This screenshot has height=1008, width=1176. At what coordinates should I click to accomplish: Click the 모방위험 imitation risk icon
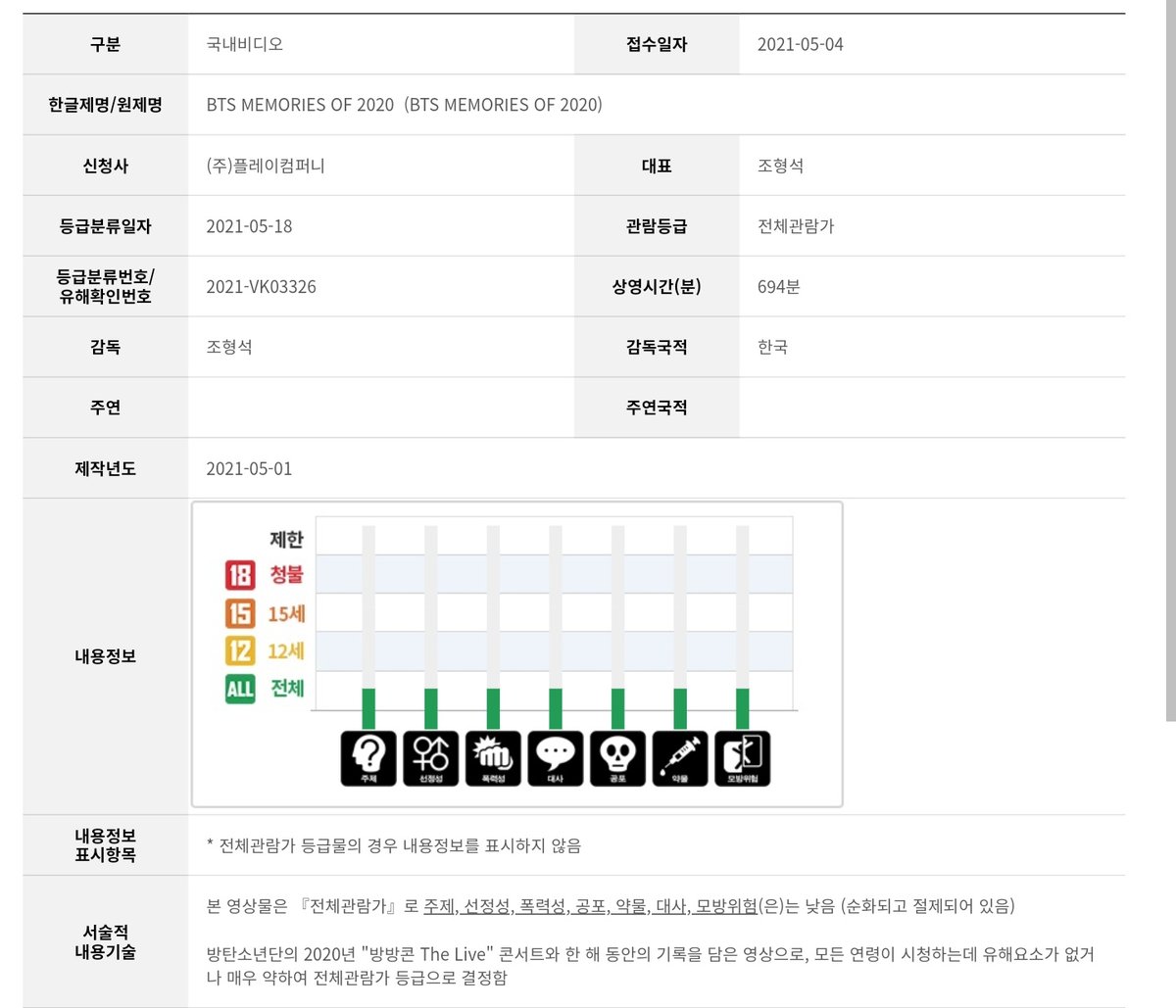click(743, 758)
